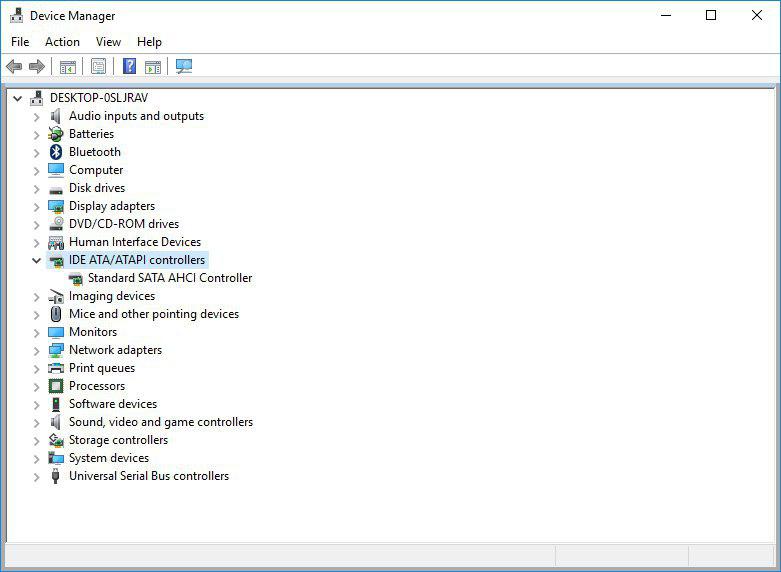The height and width of the screenshot is (572, 781).
Task: Expand the Universal Serial Bus controllers node
Action: (x=37, y=476)
